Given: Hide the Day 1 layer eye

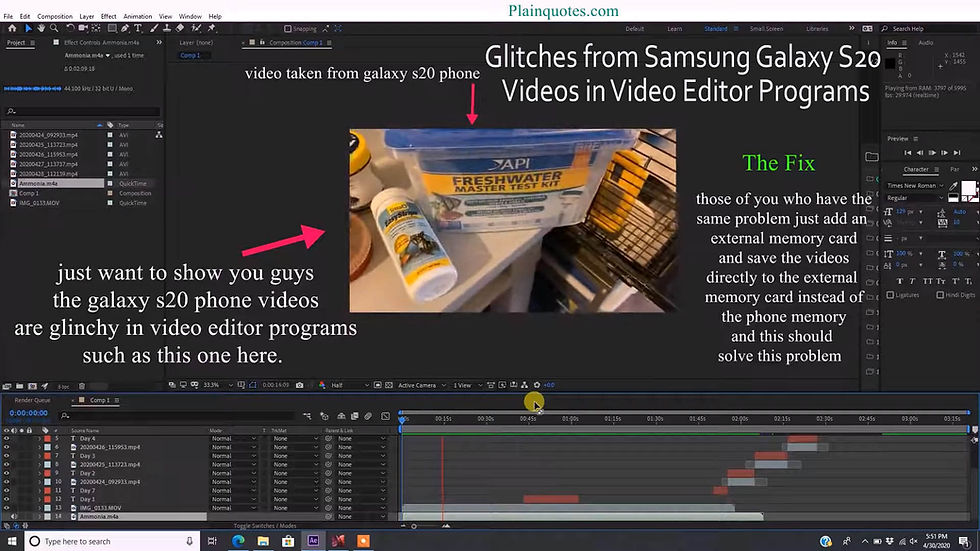Looking at the screenshot, I should [x=7, y=499].
